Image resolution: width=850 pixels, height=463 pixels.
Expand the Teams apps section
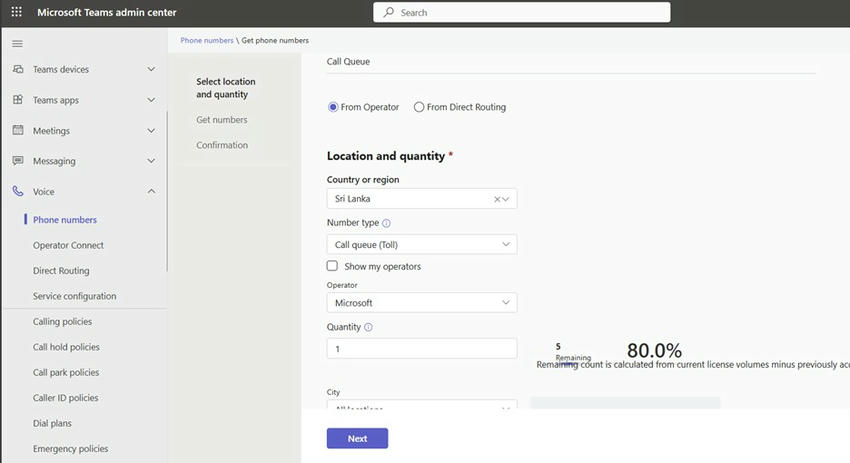click(x=151, y=100)
